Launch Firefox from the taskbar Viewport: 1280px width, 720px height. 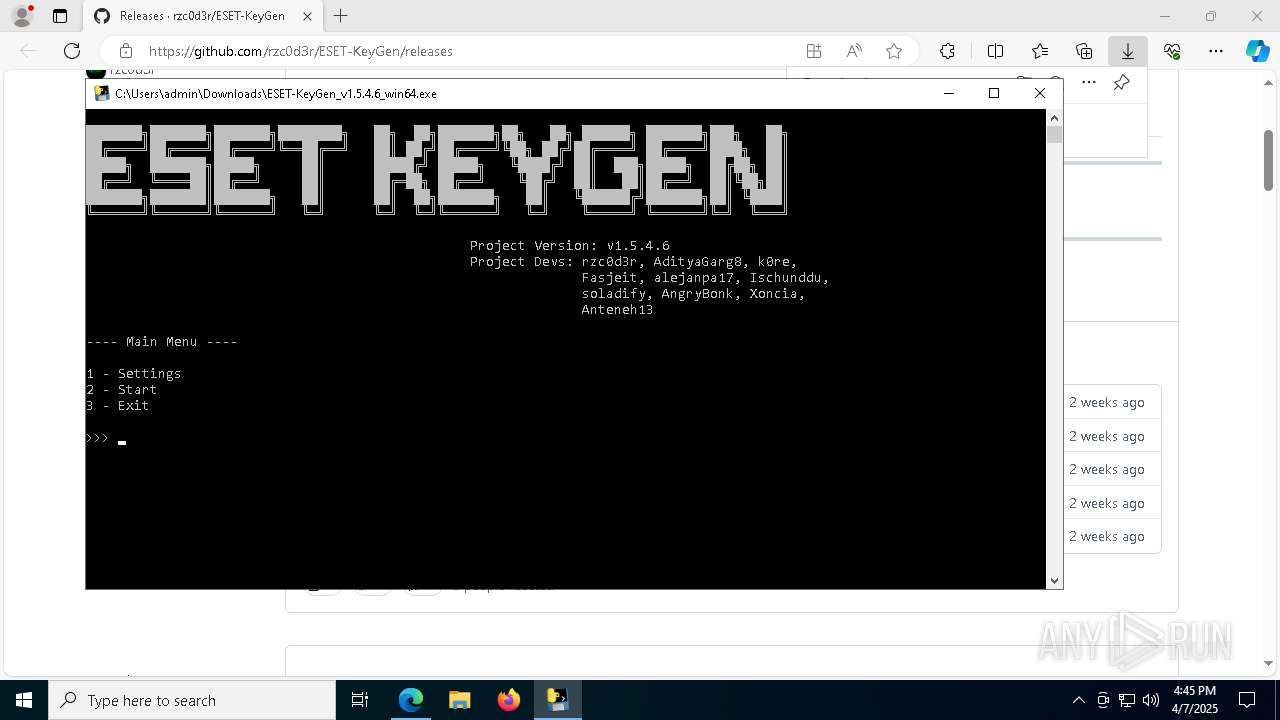click(x=509, y=700)
